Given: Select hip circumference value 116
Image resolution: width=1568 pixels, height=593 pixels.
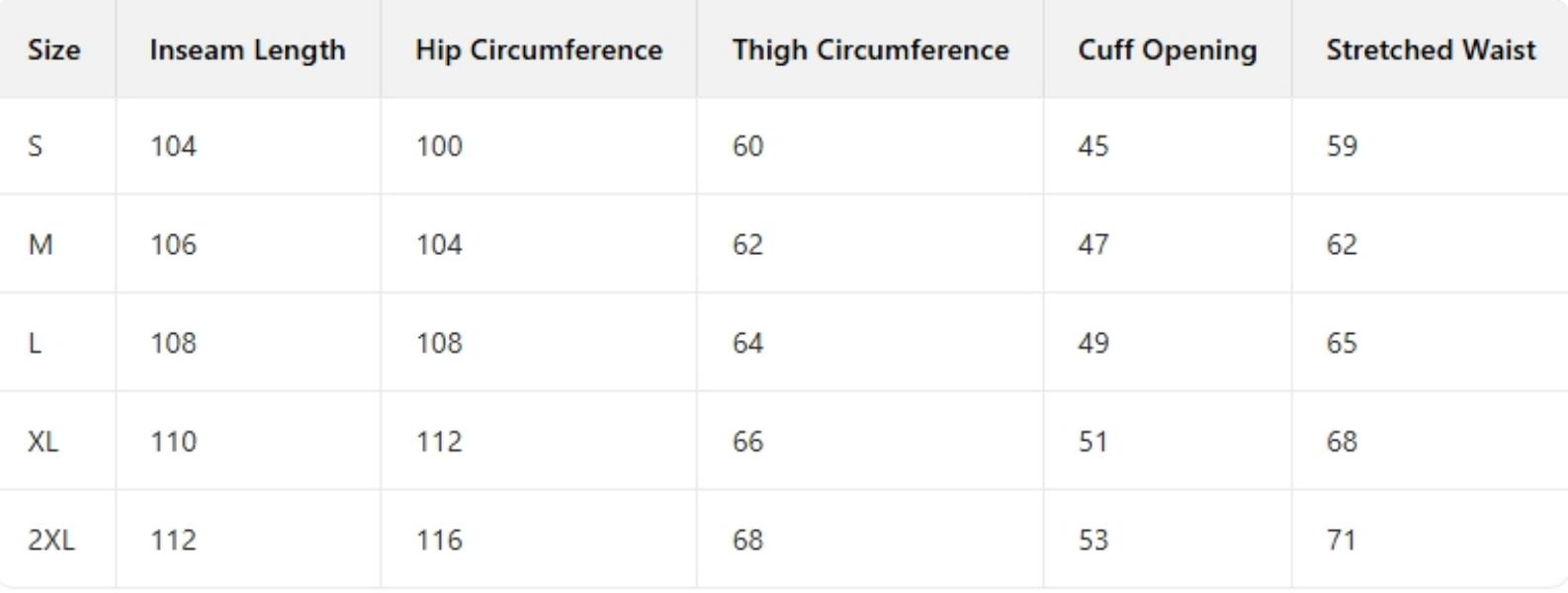Looking at the screenshot, I should coord(439,540).
